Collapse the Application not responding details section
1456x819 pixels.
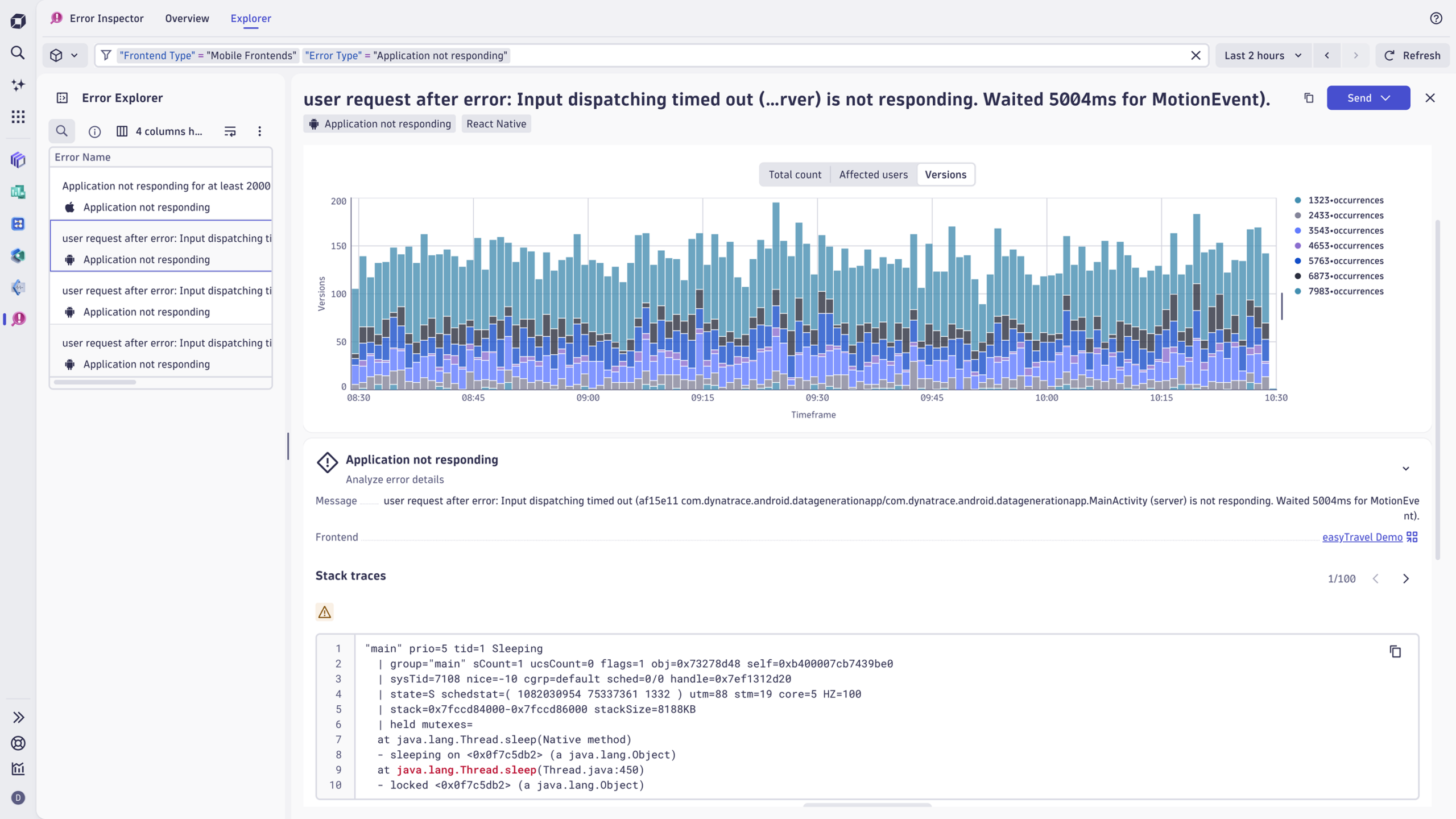(x=1405, y=469)
